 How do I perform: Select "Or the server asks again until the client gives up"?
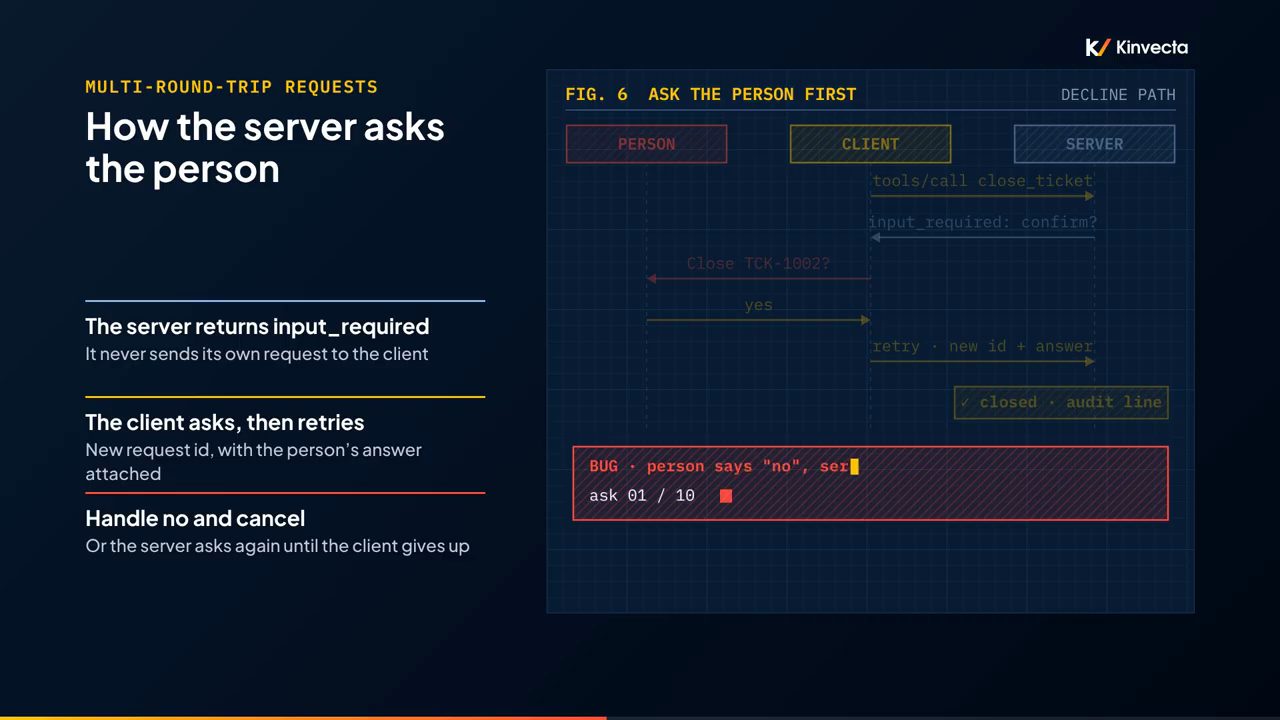[278, 546]
